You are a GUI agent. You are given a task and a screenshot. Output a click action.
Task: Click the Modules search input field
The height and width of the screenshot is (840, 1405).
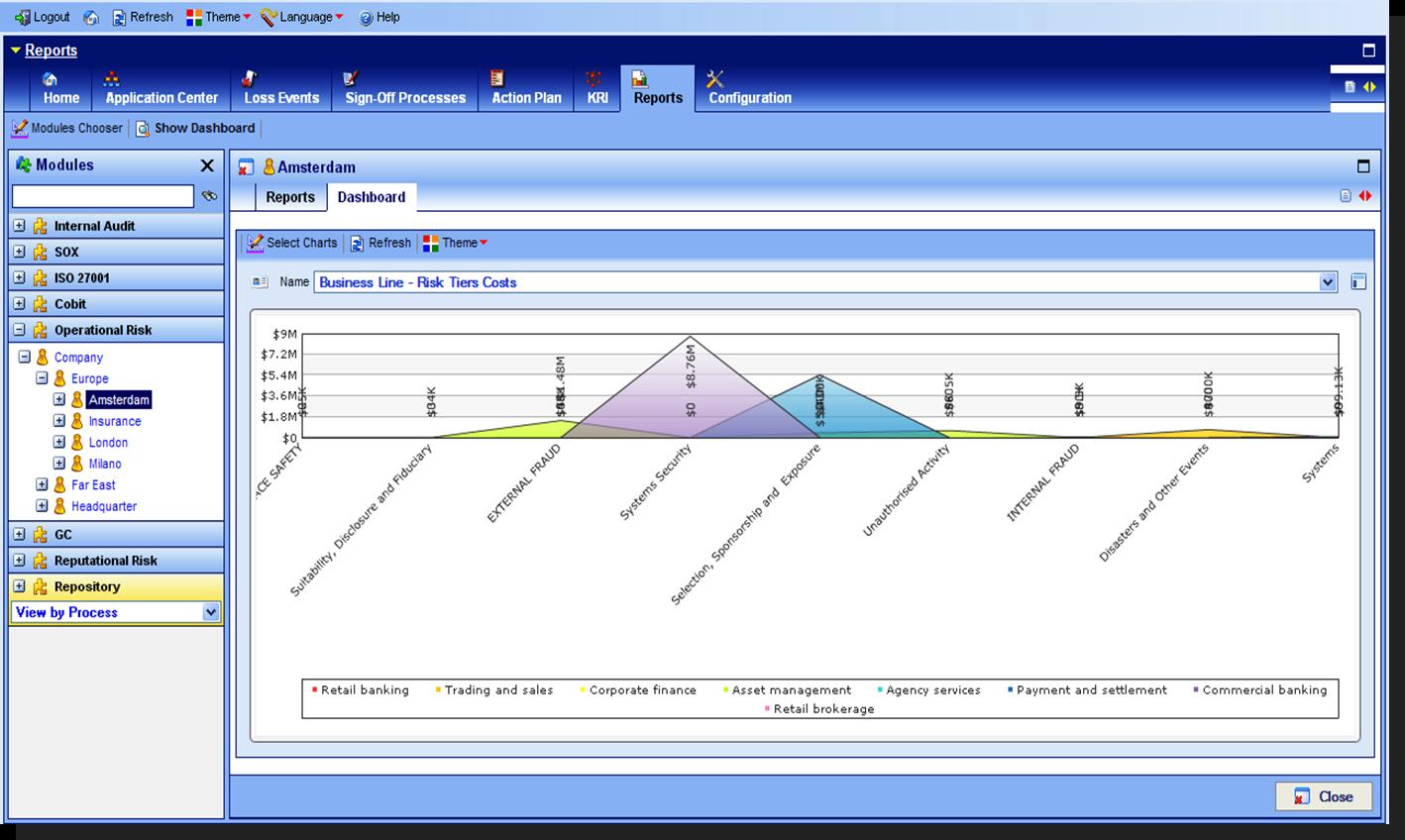103,196
